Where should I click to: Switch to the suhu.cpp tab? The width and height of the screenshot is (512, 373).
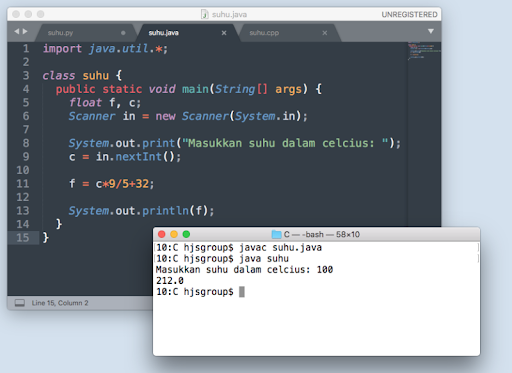tap(264, 33)
